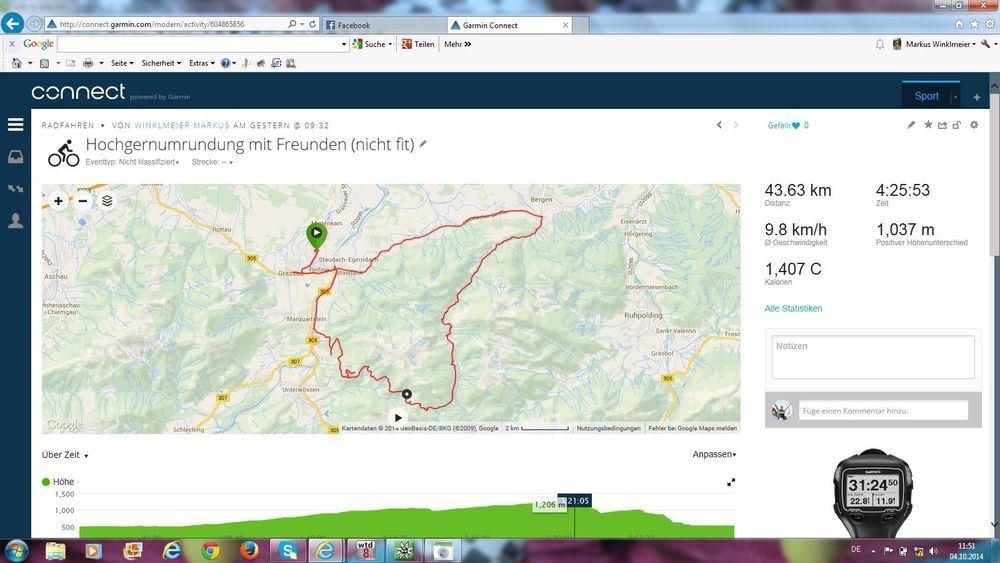
Task: Open the map layers selector
Action: [107, 201]
